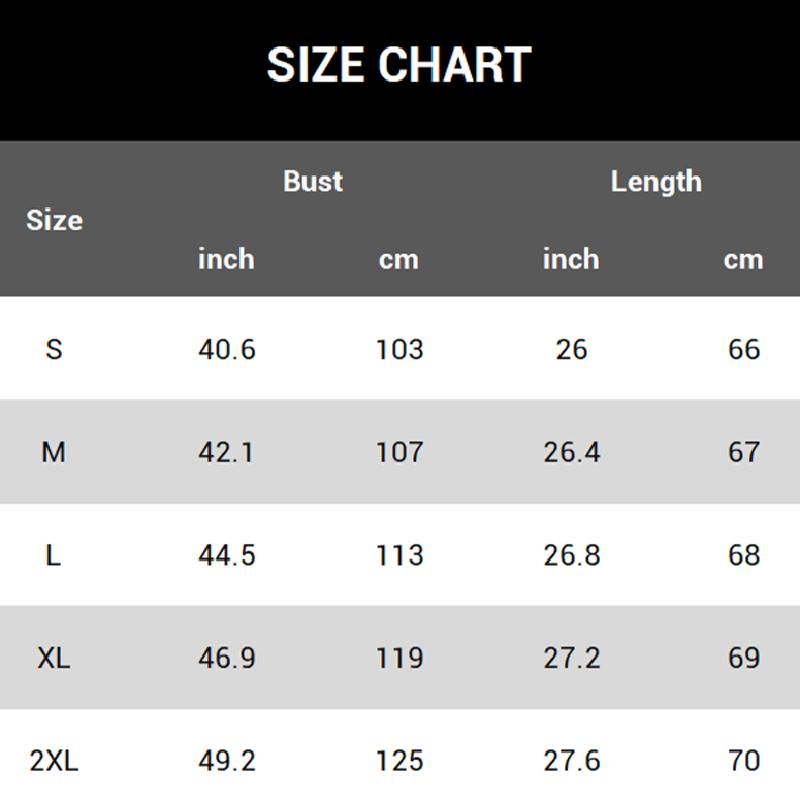Image resolution: width=800 pixels, height=800 pixels.
Task: Select the 27.2 inch length value
Action: 572,658
